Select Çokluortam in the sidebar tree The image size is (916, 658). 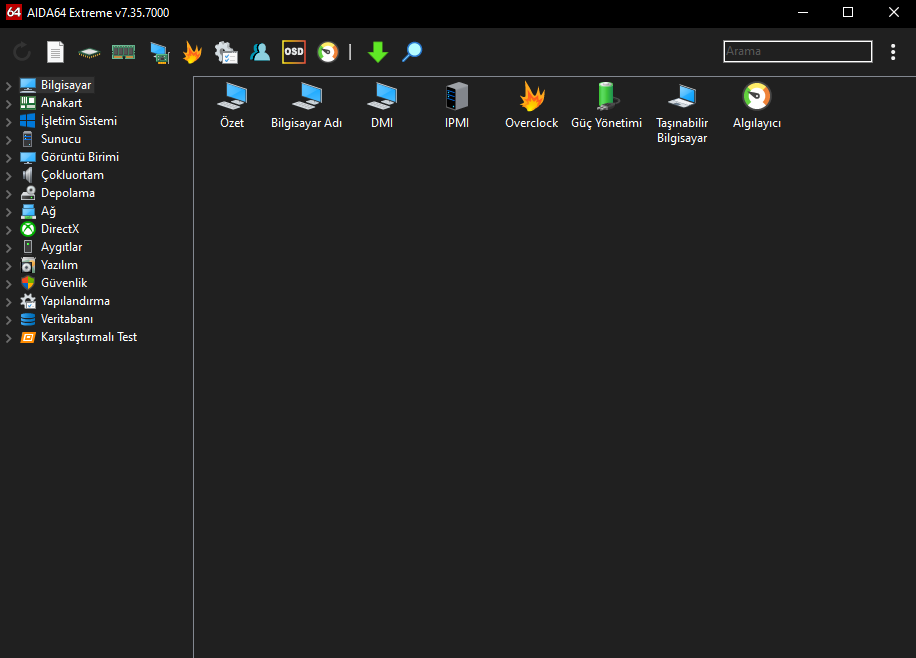click(x=72, y=175)
